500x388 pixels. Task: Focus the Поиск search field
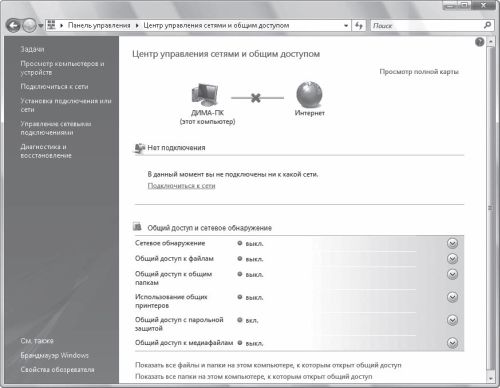[426, 25]
